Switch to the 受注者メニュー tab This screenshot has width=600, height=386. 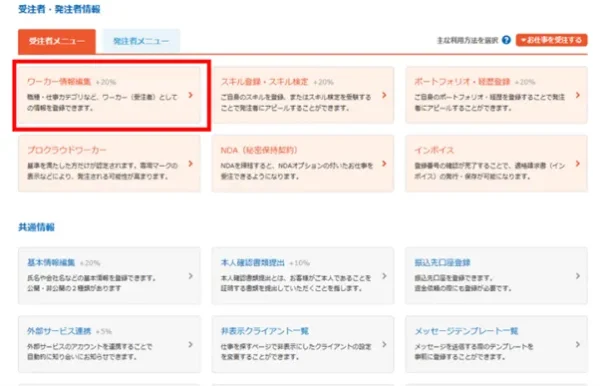(57, 41)
